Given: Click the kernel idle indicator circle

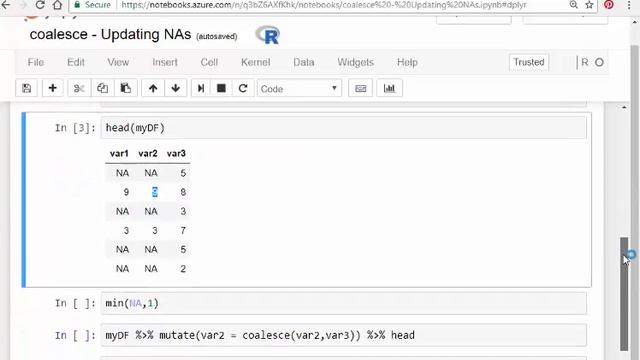Looking at the screenshot, I should [599, 62].
